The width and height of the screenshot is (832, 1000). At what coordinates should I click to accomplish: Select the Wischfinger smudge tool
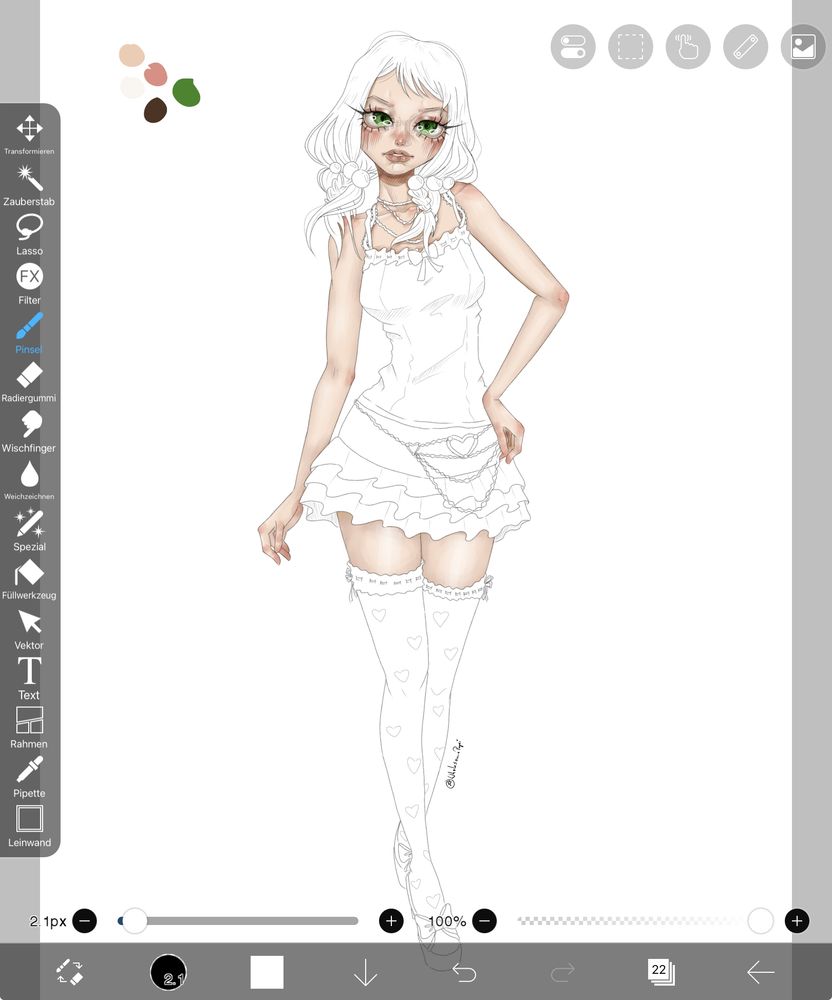coord(29,432)
